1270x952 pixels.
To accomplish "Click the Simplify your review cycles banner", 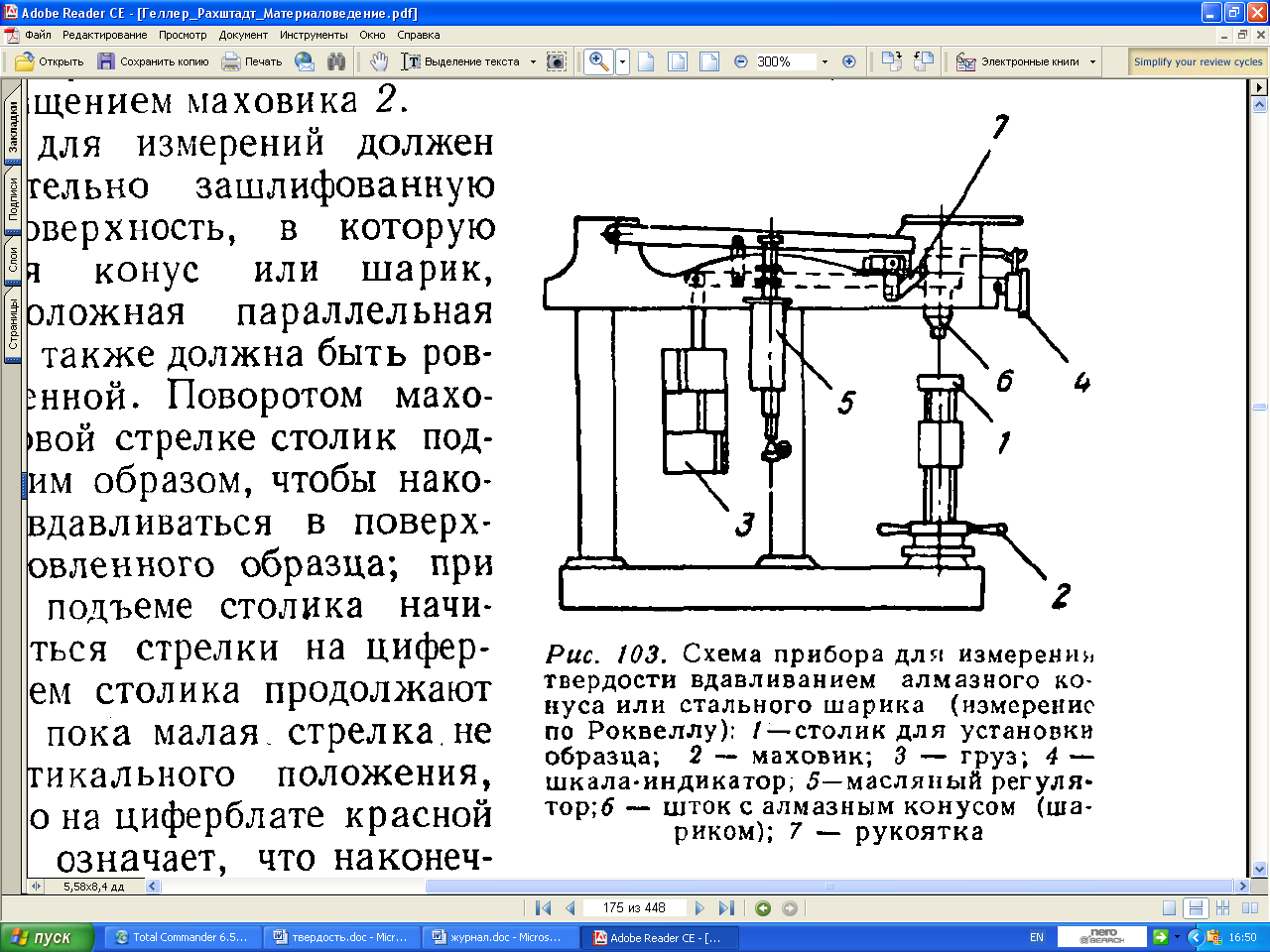I will click(x=1199, y=61).
